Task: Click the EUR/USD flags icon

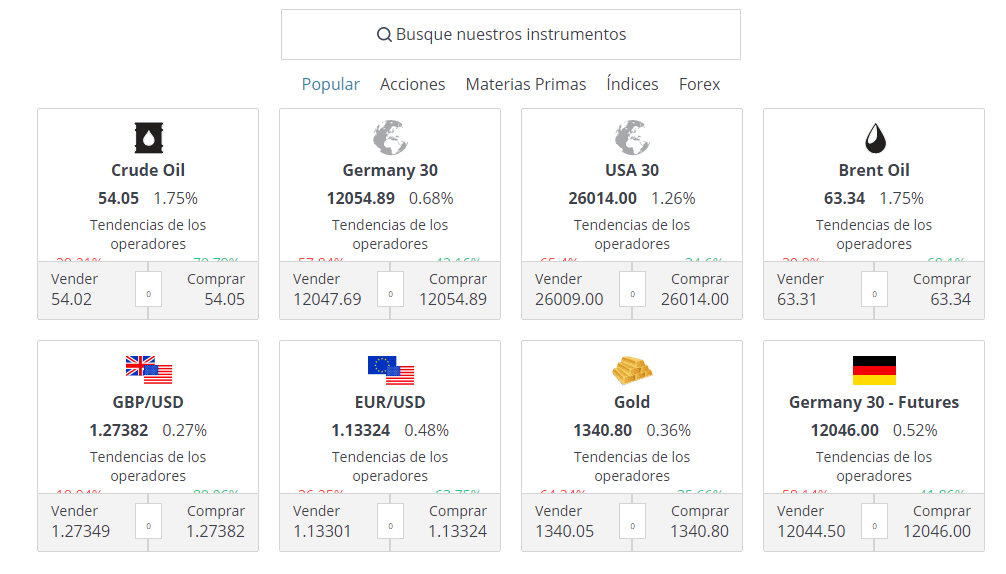Action: (390, 370)
